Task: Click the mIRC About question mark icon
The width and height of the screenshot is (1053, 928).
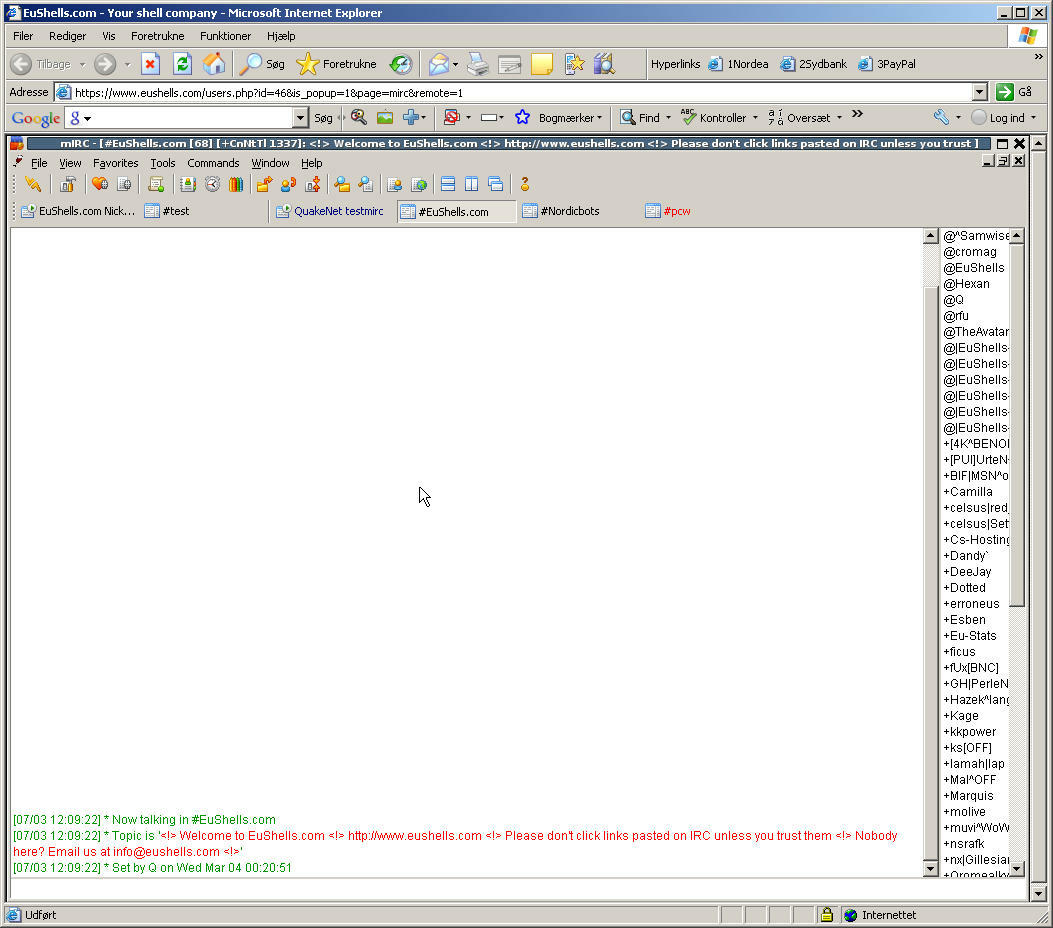Action: pos(524,184)
